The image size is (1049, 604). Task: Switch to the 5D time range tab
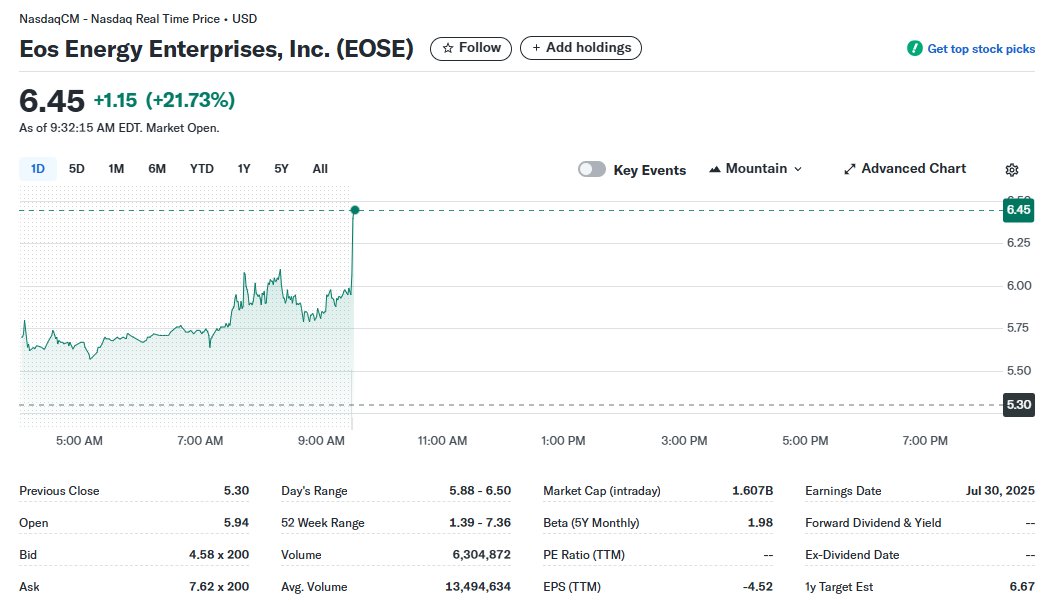[77, 169]
